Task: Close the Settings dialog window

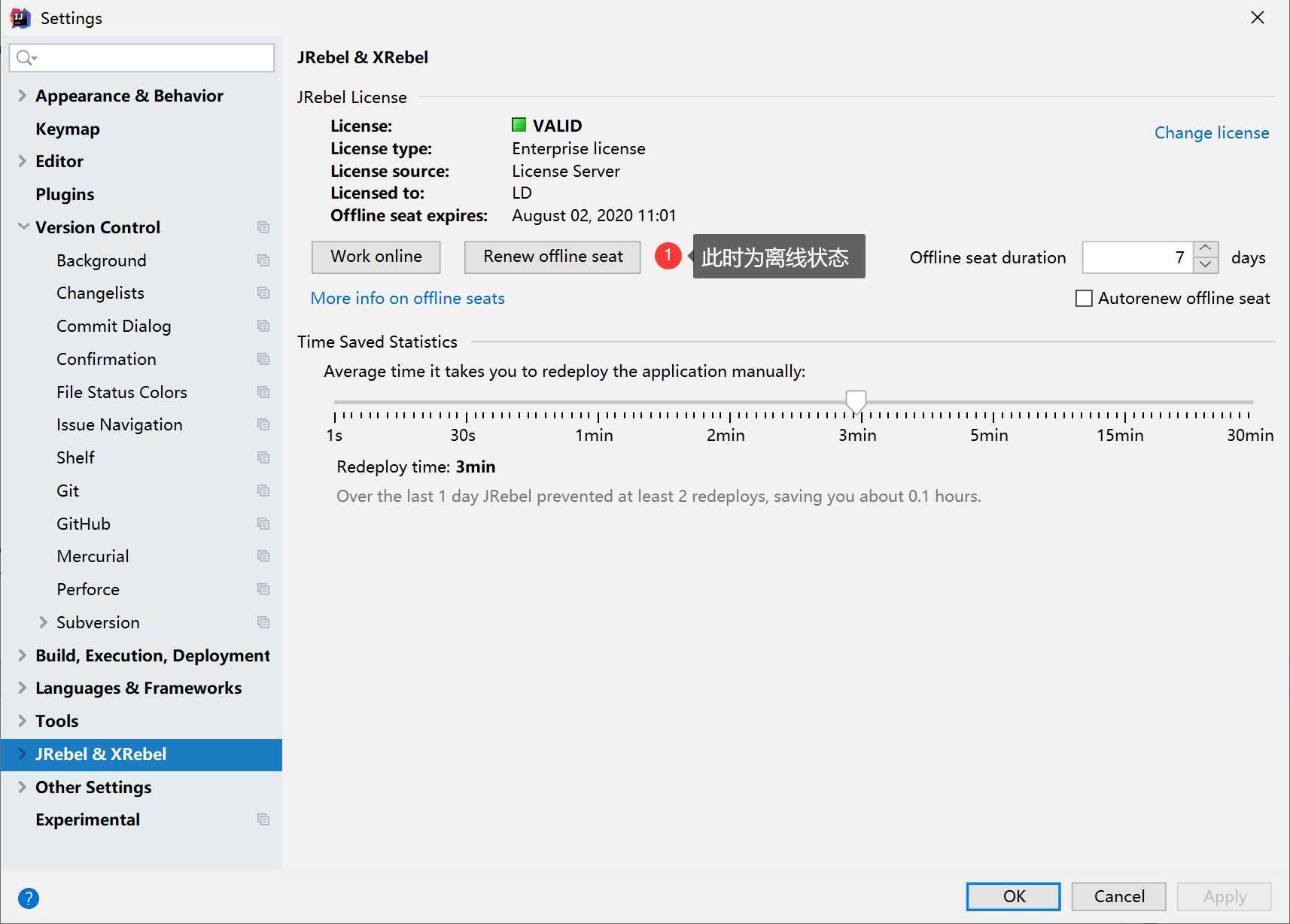Action: pyautogui.click(x=1258, y=17)
